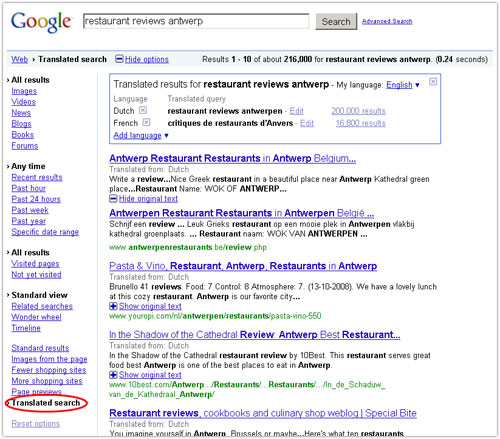The height and width of the screenshot is (439, 500).
Task: Click the Google logo
Action: pyautogui.click(x=41, y=22)
